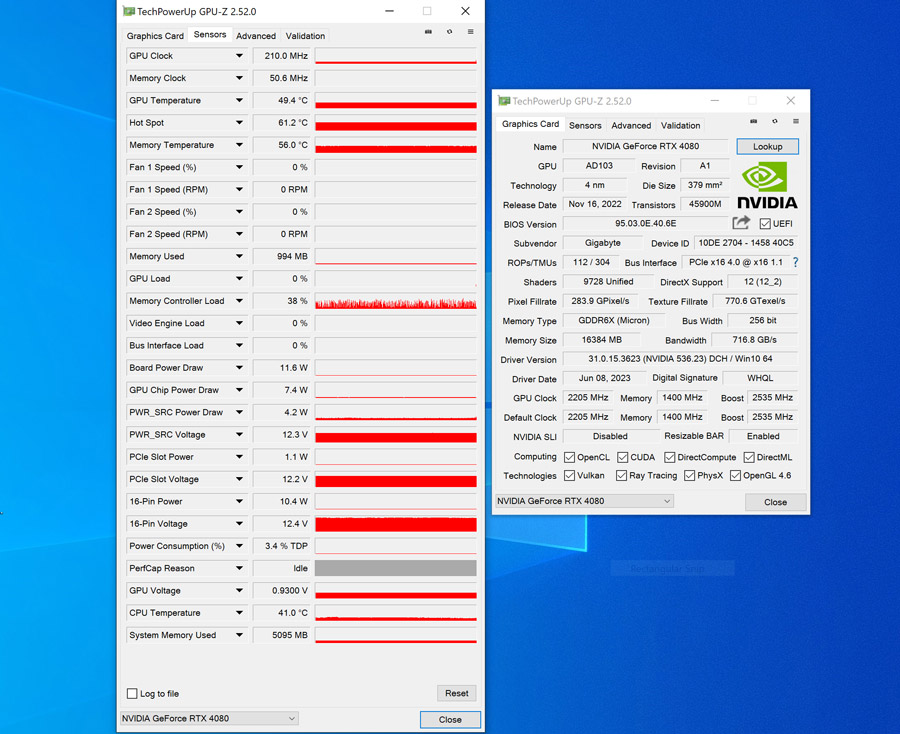The height and width of the screenshot is (734, 900).
Task: Click System Memory Used 5095 MB value
Action: click(x=281, y=635)
